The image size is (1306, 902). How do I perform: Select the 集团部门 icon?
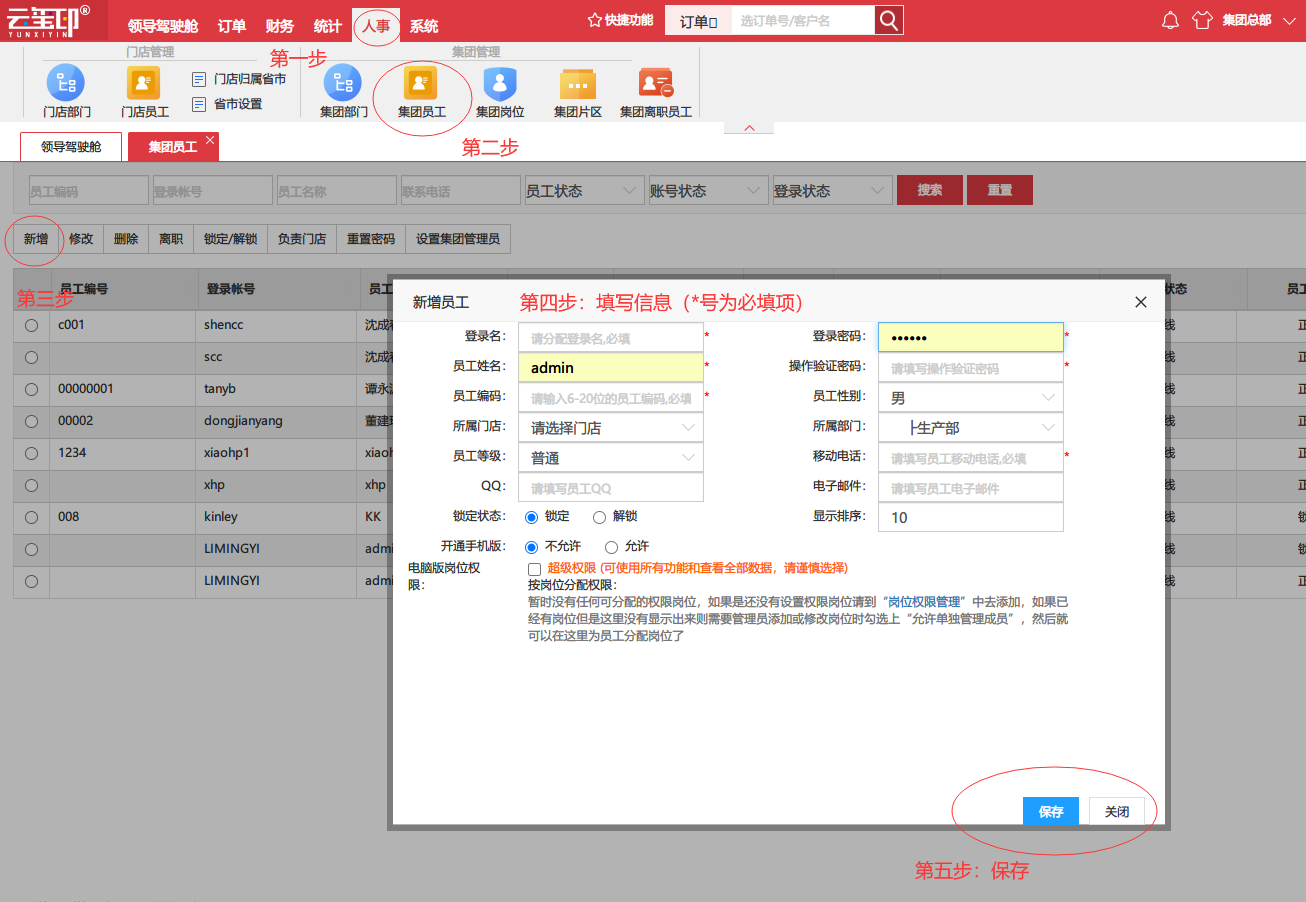[343, 82]
